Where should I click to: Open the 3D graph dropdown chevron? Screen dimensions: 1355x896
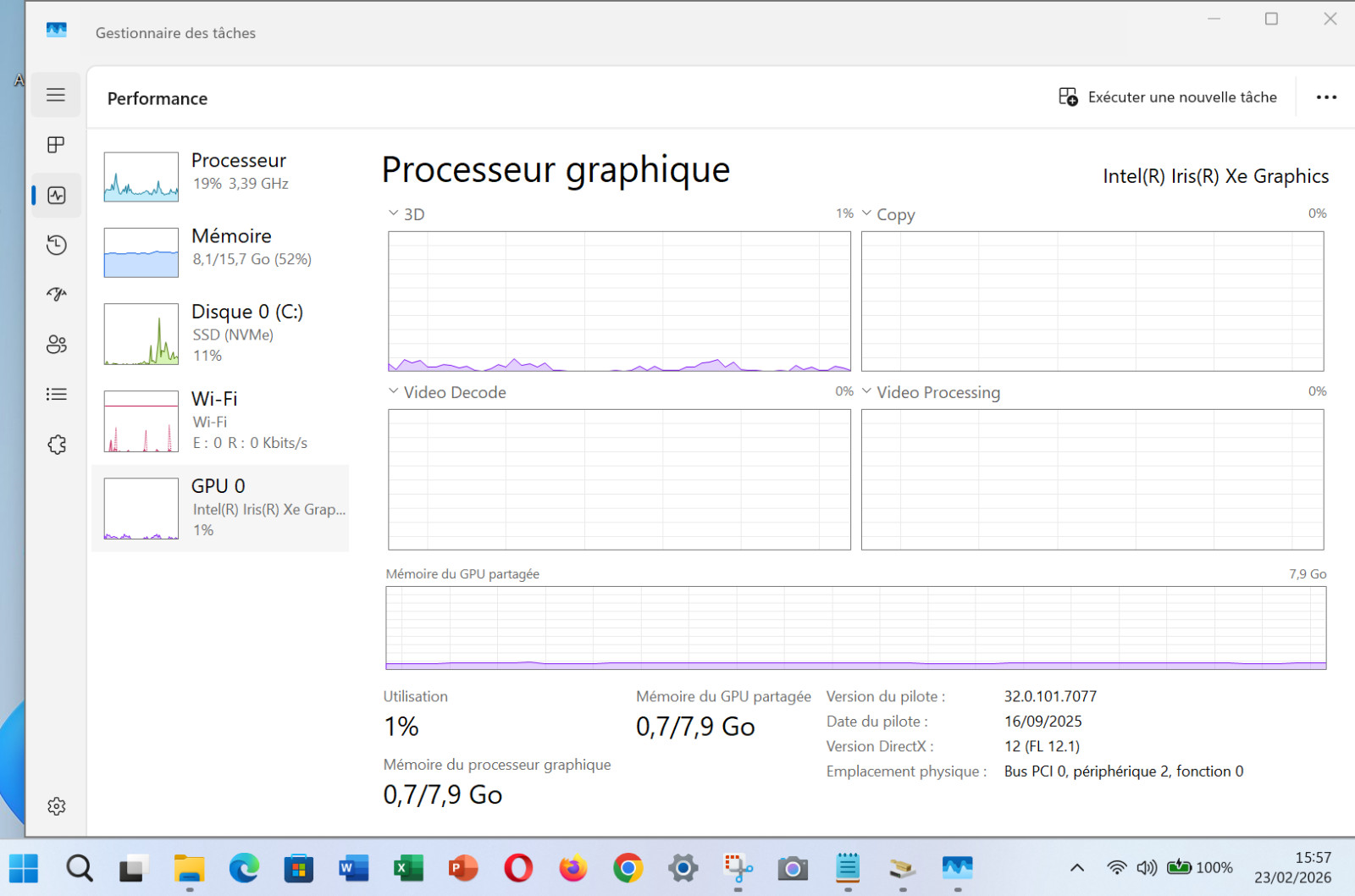(394, 213)
